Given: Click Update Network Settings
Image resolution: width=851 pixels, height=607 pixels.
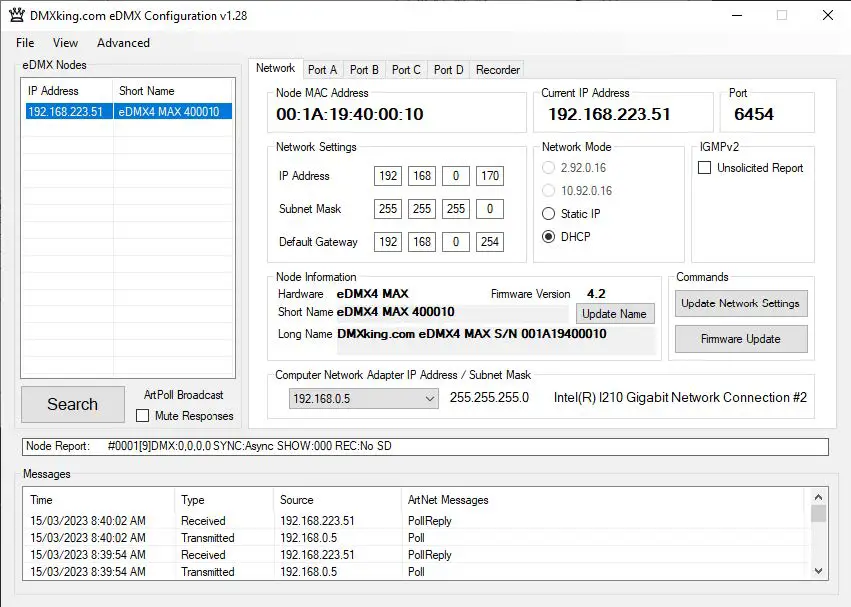Looking at the screenshot, I should [x=741, y=303].
